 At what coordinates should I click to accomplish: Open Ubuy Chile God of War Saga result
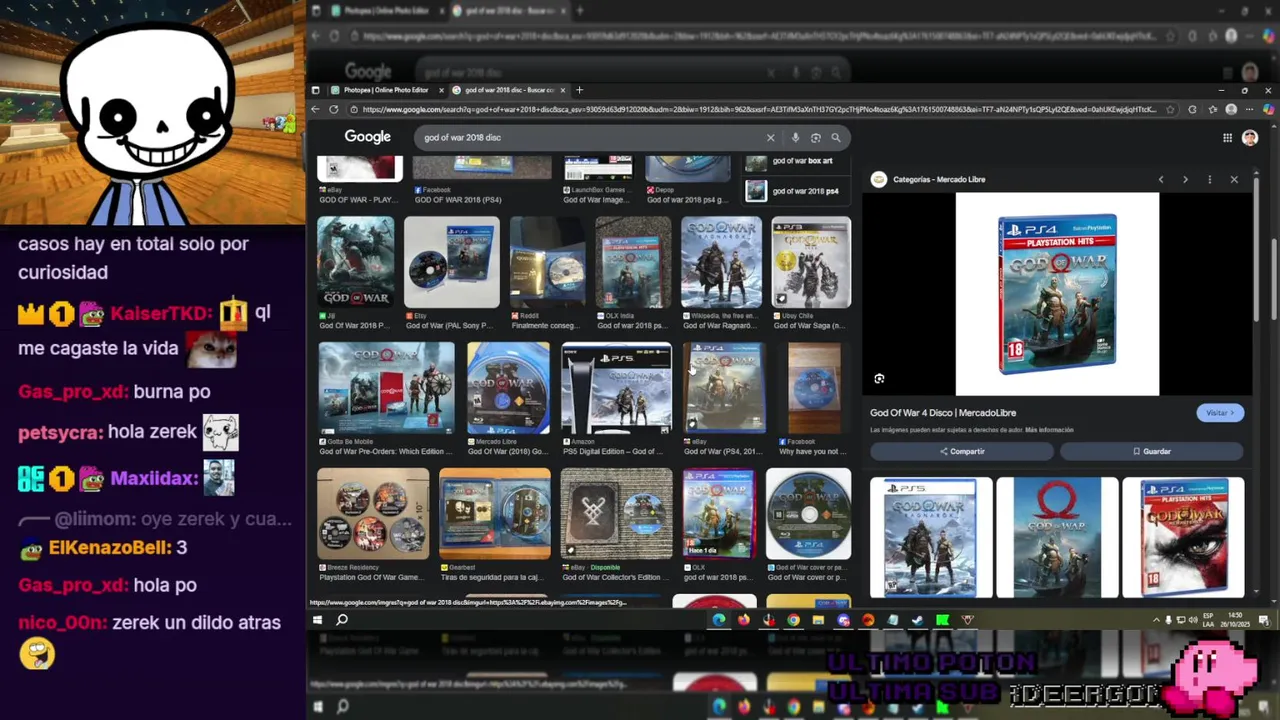[811, 263]
